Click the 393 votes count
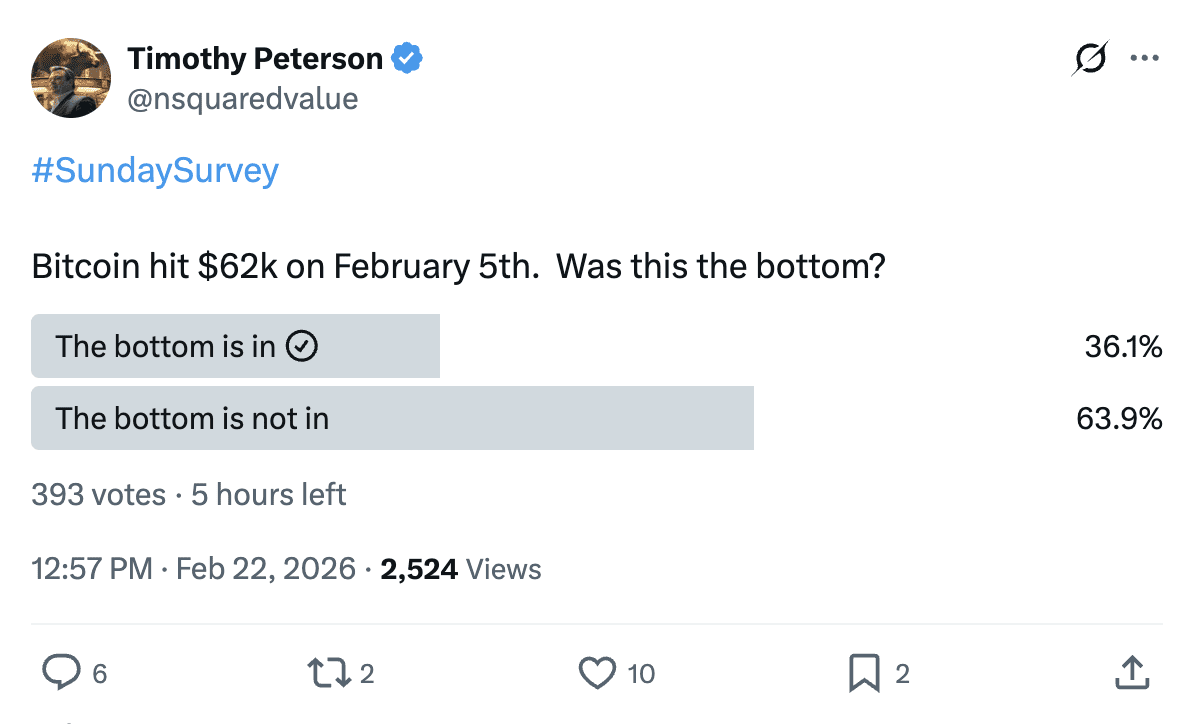1188x724 pixels. coord(98,494)
